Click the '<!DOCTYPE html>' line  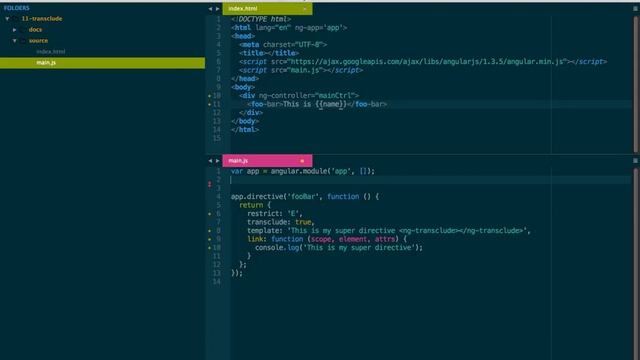pyautogui.click(x=261, y=19)
